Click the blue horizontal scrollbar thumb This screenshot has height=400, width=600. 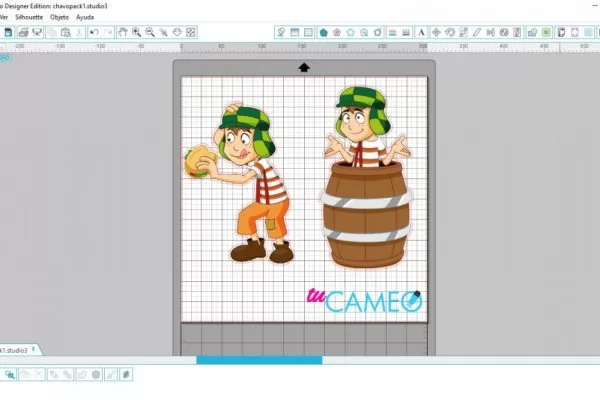pyautogui.click(x=259, y=360)
